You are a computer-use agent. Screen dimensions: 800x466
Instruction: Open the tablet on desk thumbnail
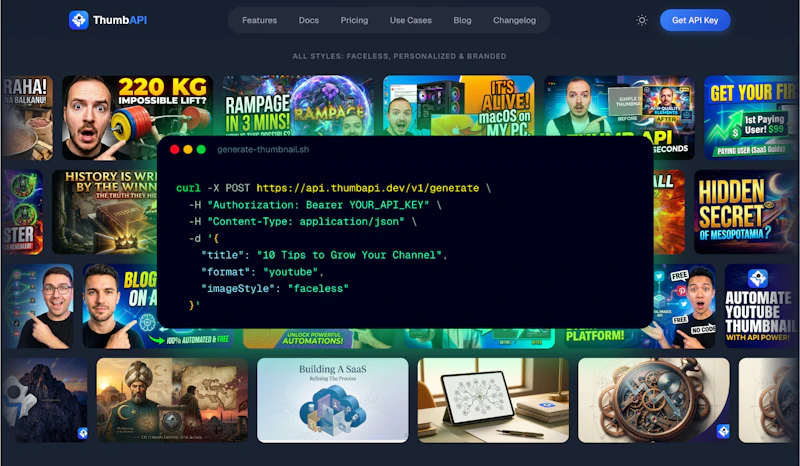click(x=493, y=400)
